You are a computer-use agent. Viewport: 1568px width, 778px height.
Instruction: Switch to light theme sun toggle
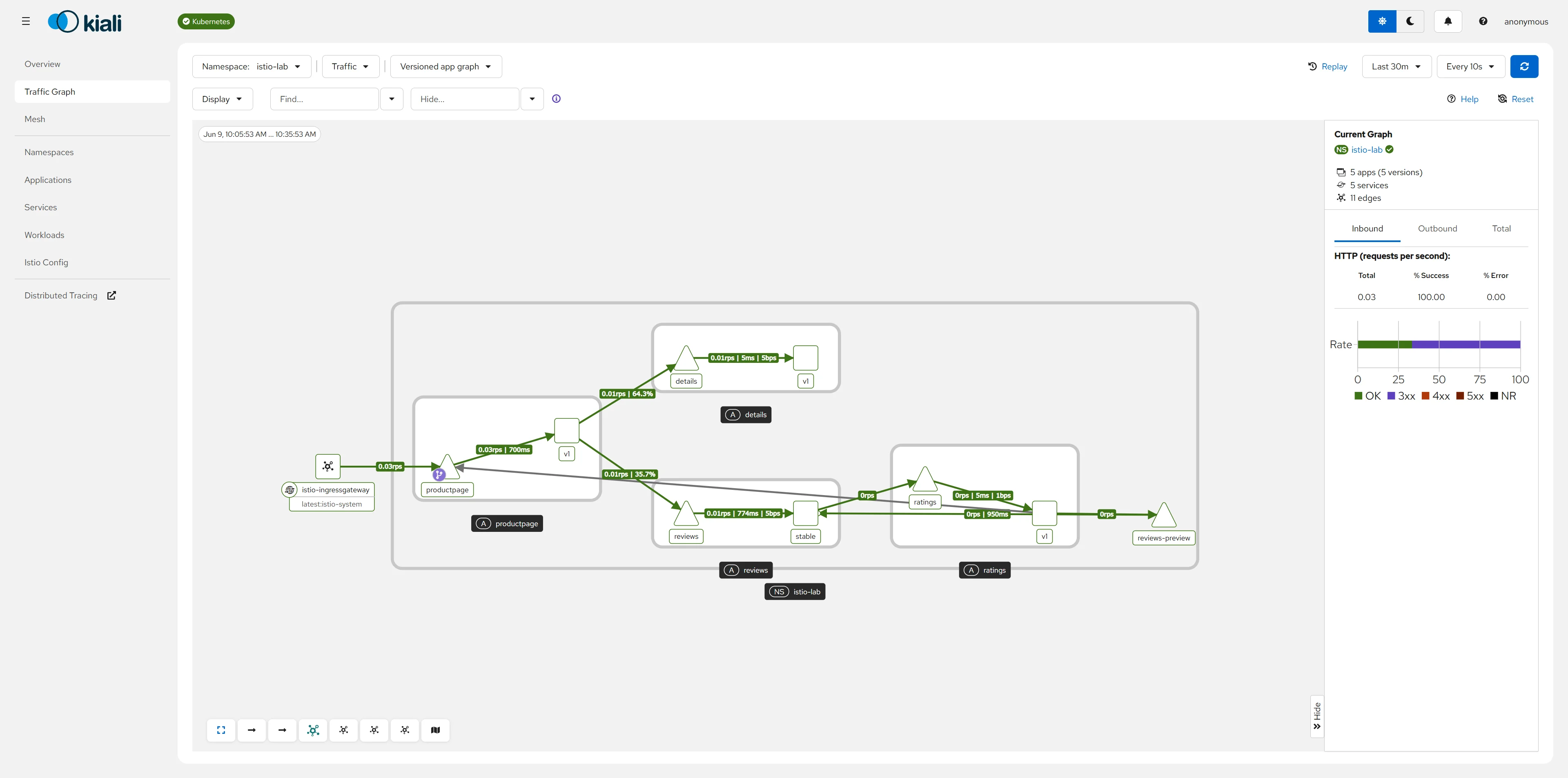click(x=1382, y=21)
